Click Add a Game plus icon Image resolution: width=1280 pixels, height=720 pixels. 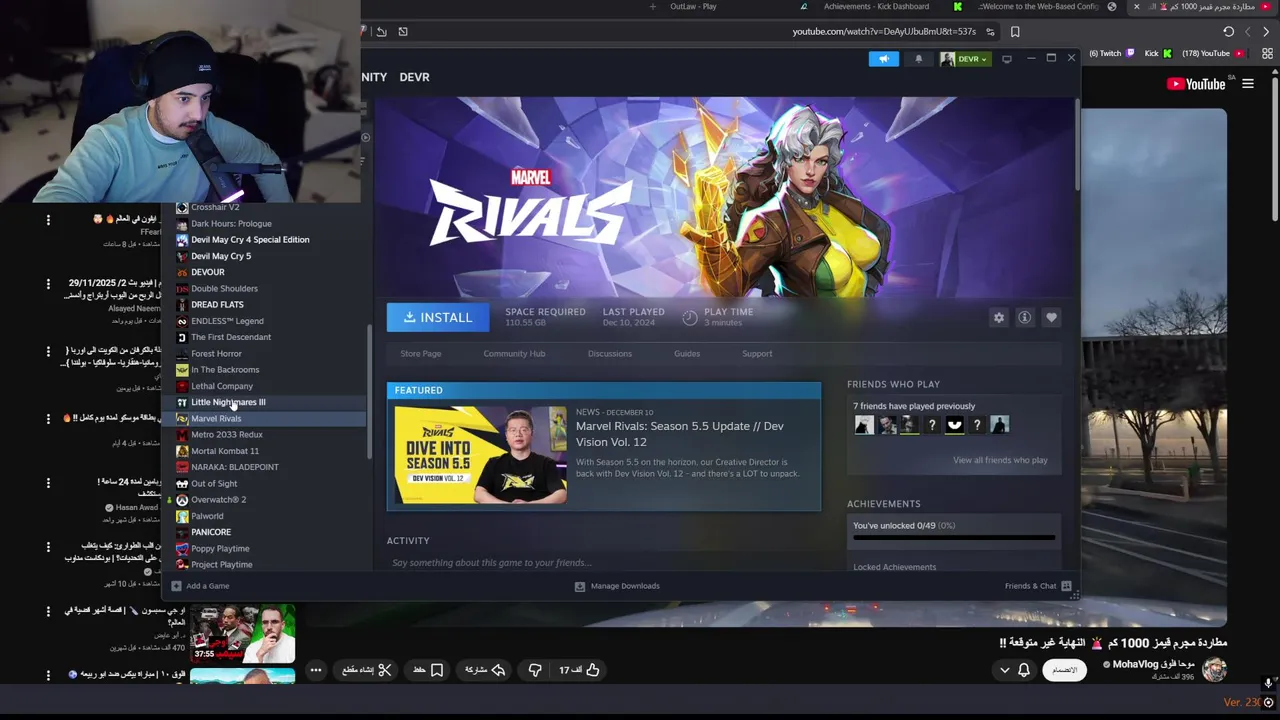click(176, 586)
